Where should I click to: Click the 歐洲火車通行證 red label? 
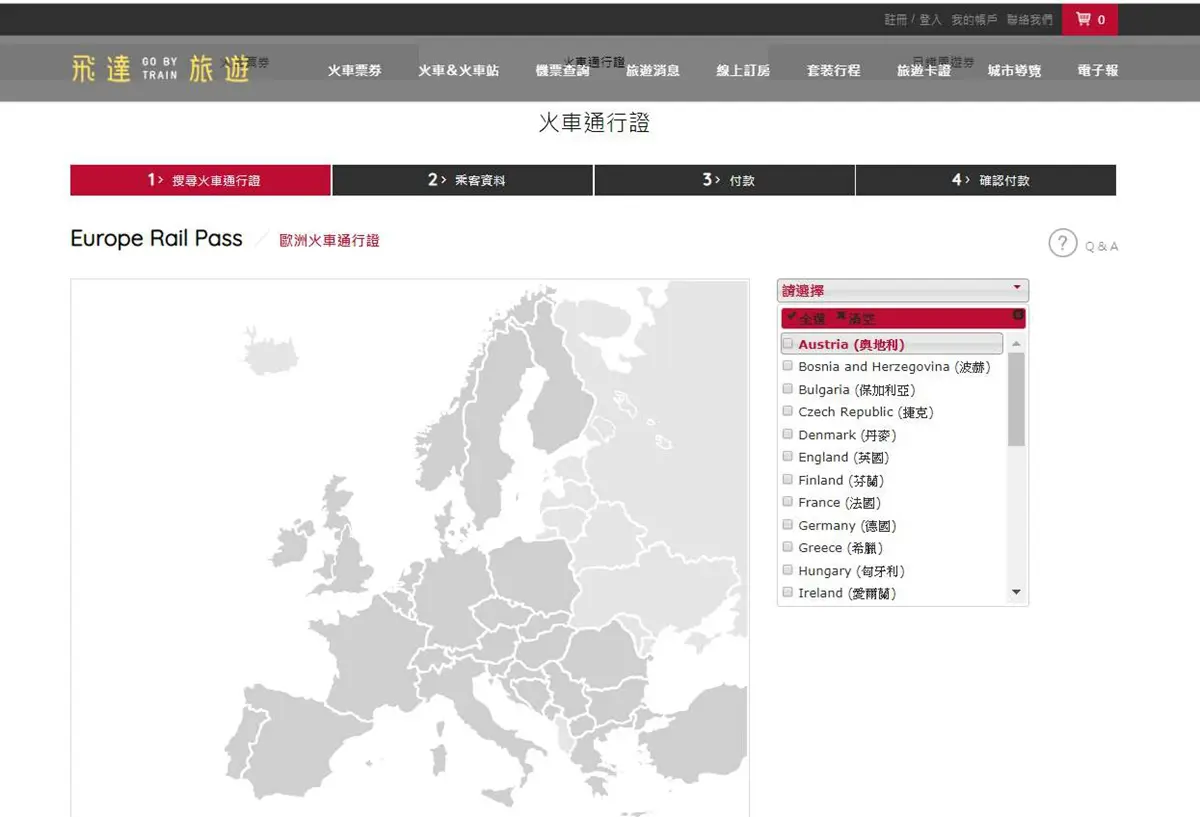[329, 240]
